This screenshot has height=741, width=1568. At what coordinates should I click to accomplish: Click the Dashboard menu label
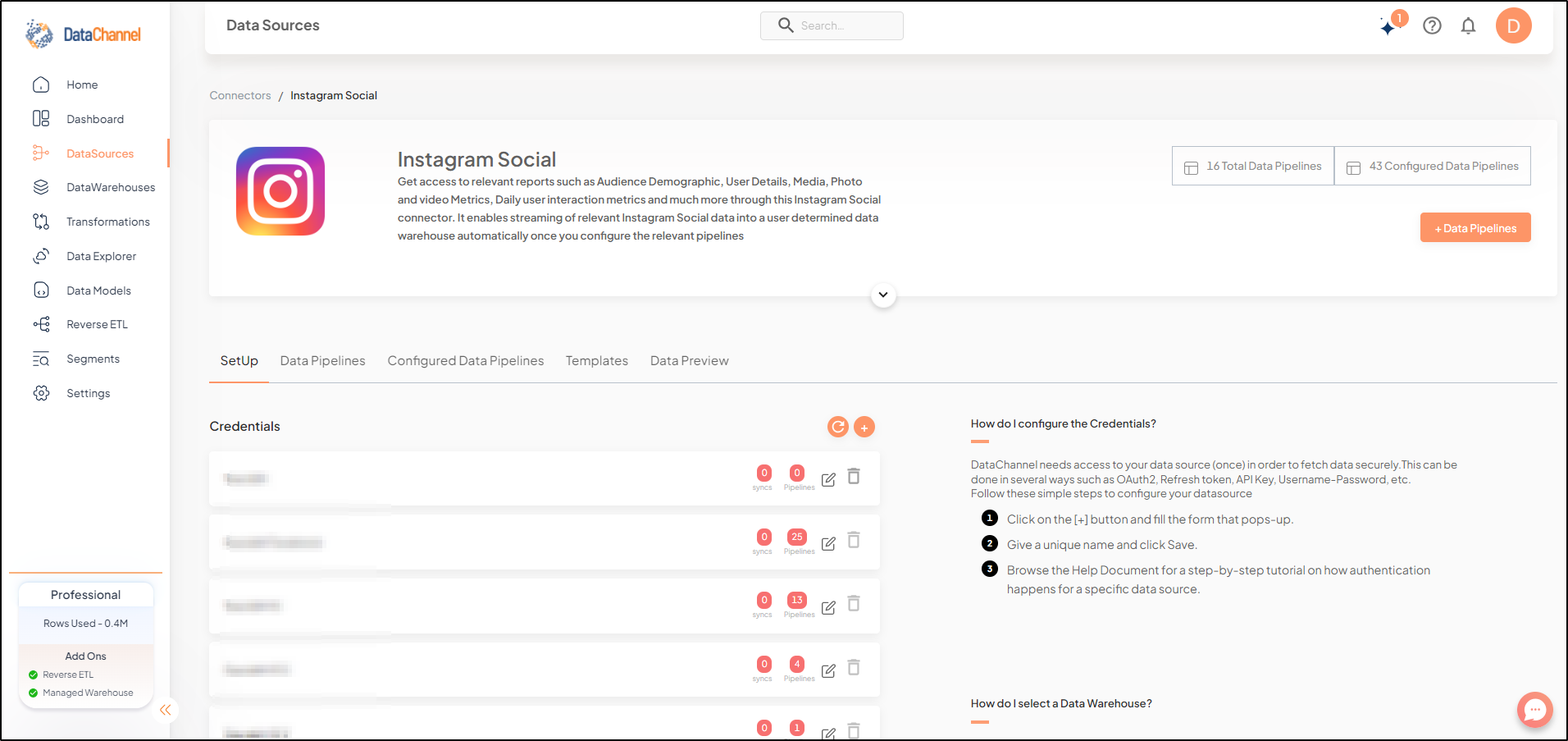[x=95, y=119]
